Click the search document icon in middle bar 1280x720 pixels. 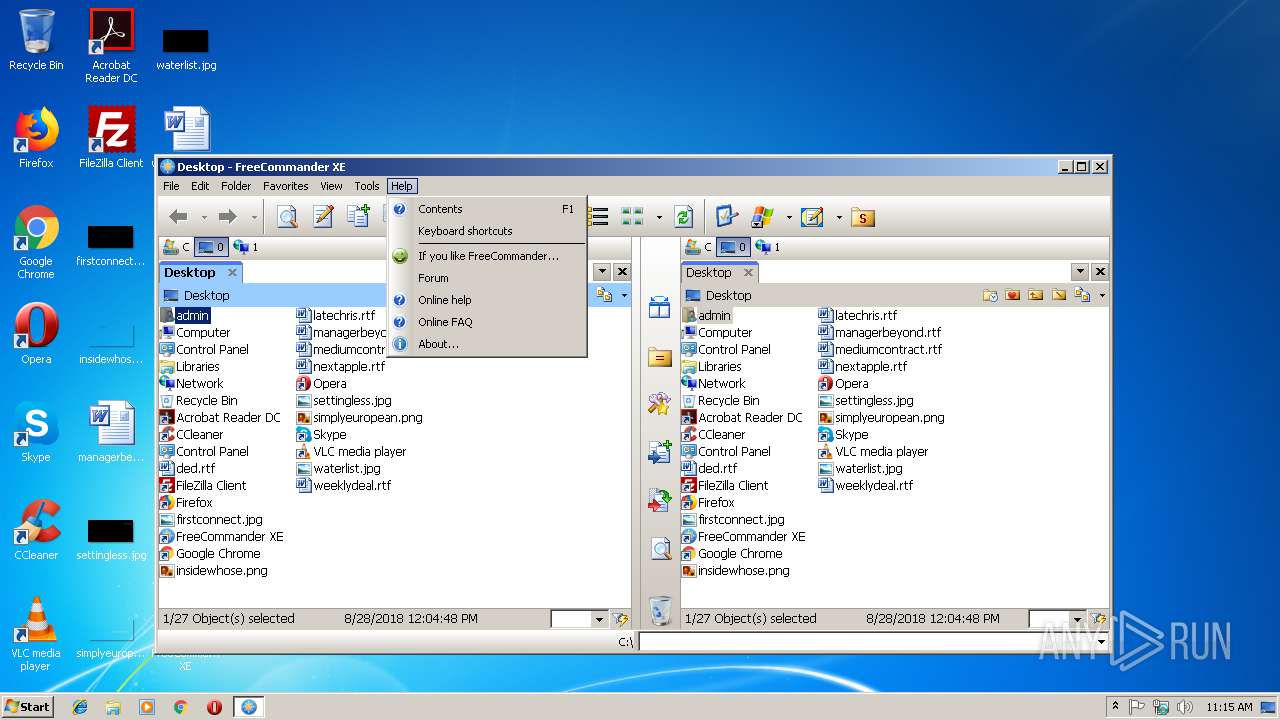[x=660, y=548]
